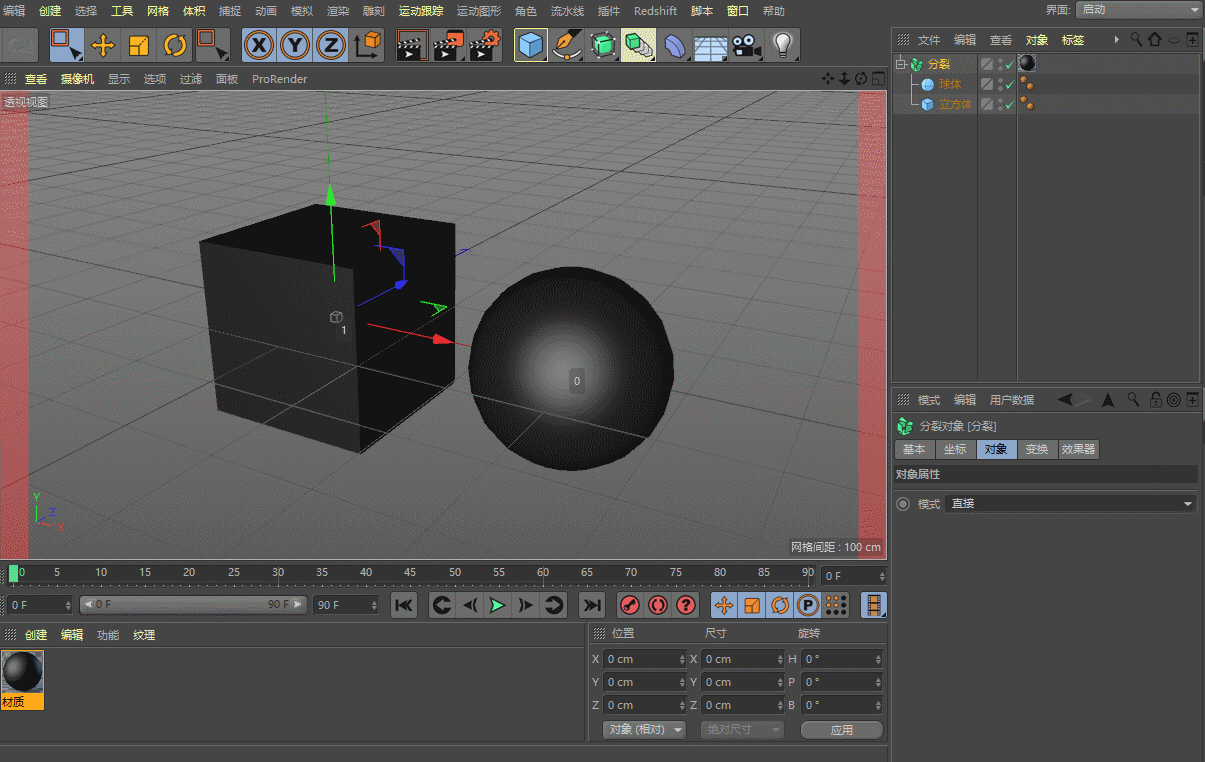Open the Pen spline tool

pos(567,45)
